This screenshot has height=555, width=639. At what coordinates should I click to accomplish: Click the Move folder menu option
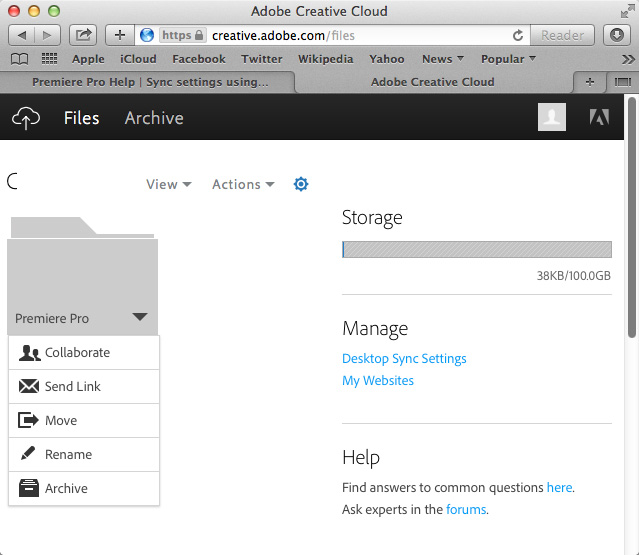(84, 421)
